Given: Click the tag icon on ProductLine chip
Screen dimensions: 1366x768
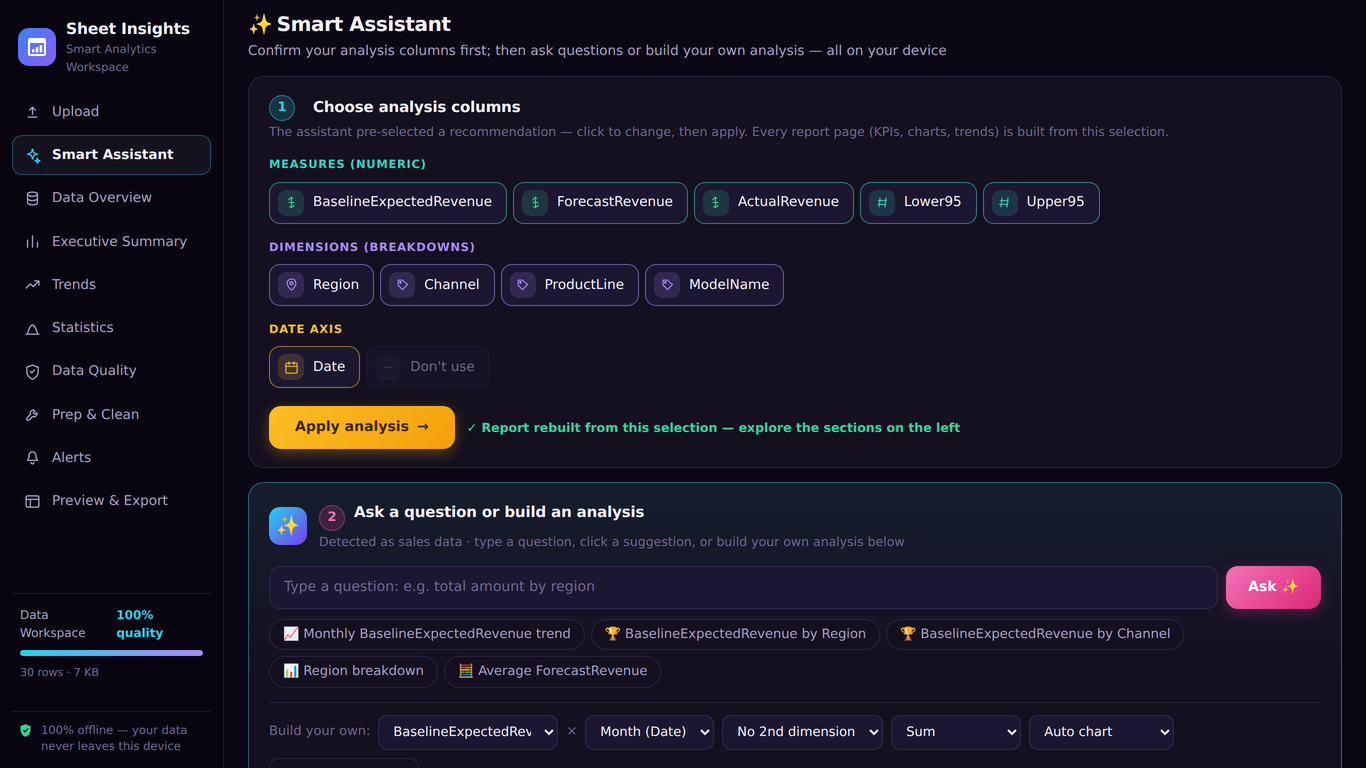Looking at the screenshot, I should click(x=523, y=285).
